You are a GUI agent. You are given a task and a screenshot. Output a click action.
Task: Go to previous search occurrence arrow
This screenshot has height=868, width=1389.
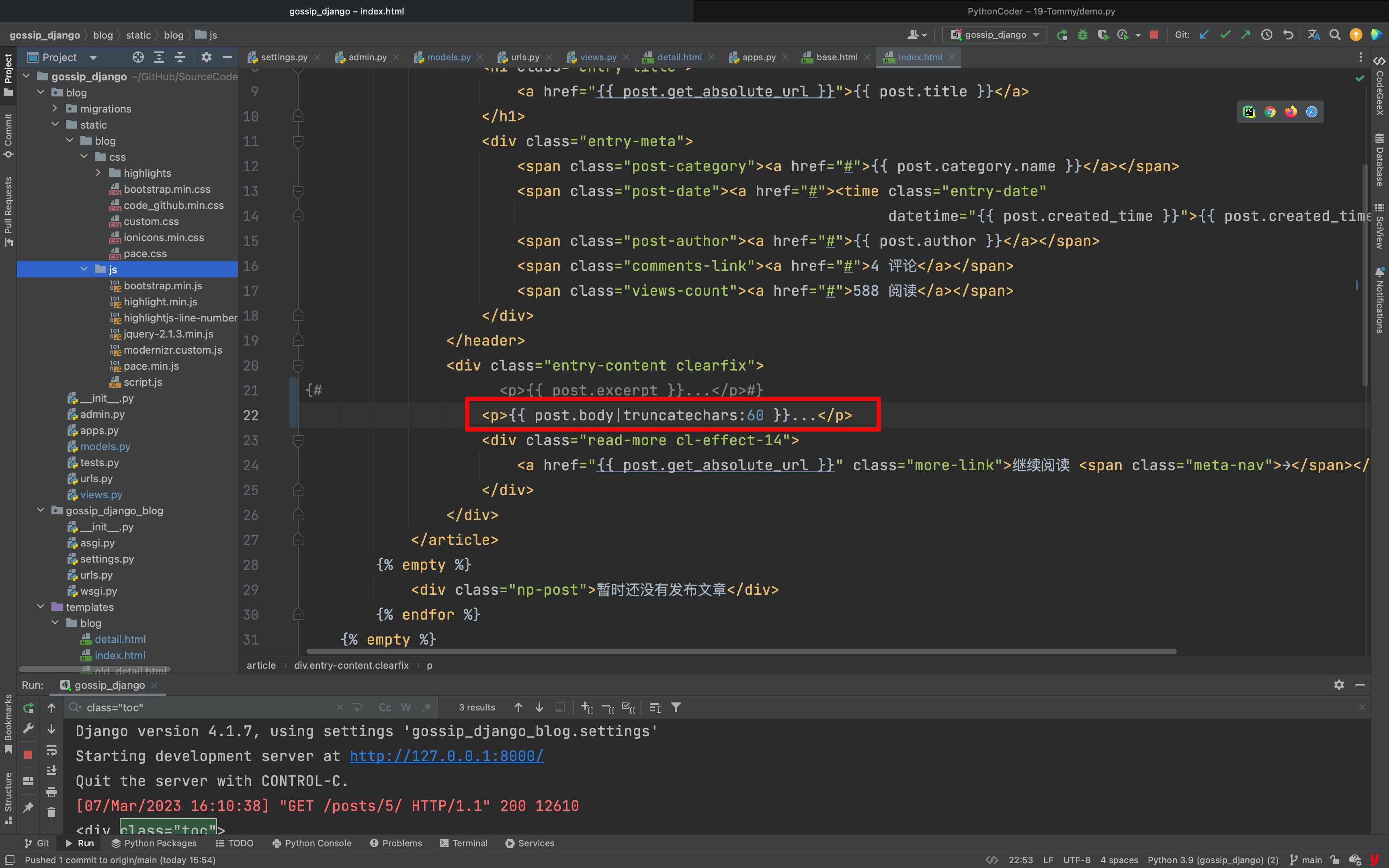pyautogui.click(x=518, y=707)
